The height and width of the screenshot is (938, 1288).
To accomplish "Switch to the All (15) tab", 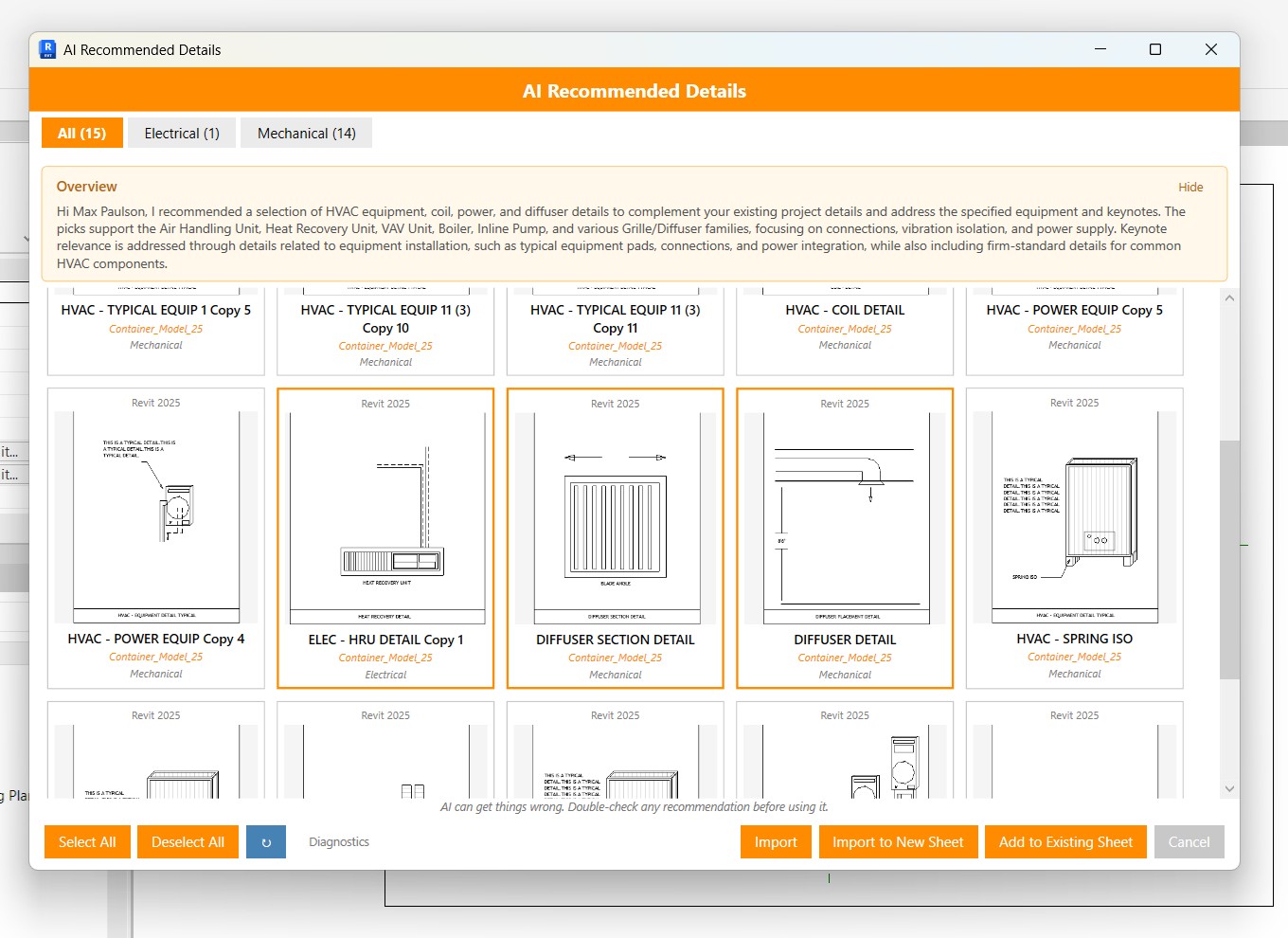I will click(82, 134).
